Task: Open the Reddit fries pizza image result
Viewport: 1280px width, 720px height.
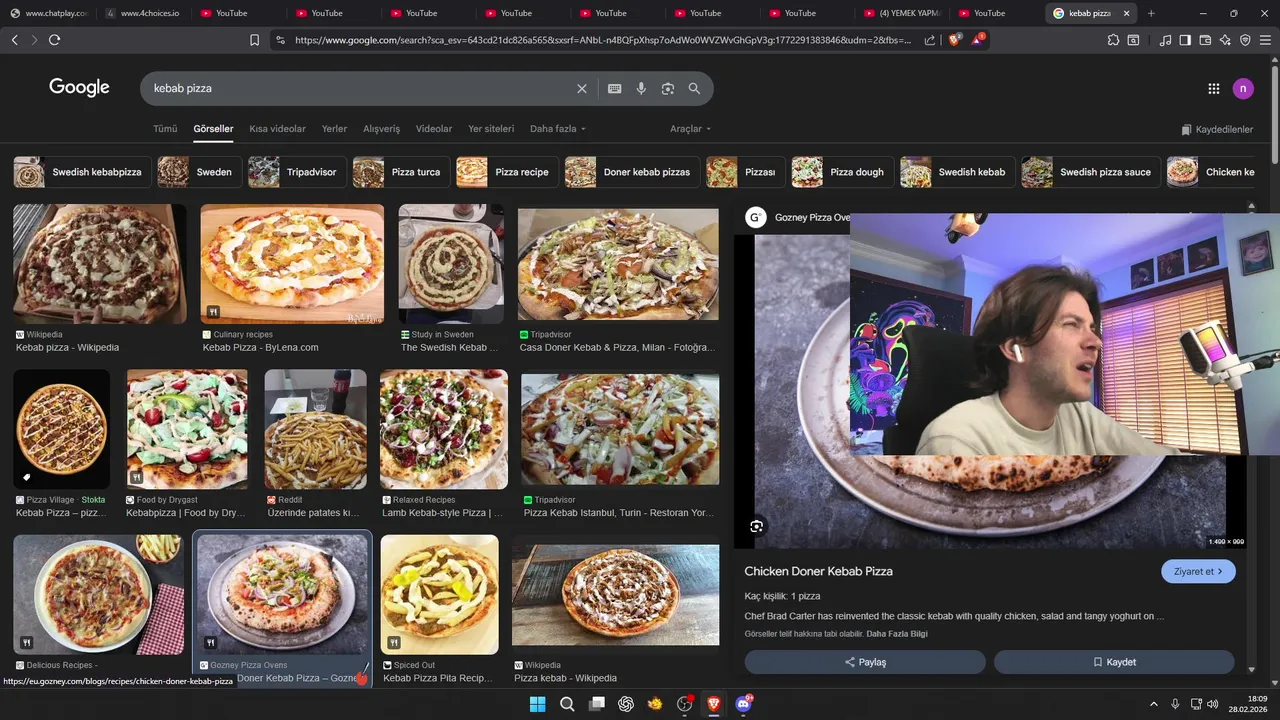Action: [315, 429]
